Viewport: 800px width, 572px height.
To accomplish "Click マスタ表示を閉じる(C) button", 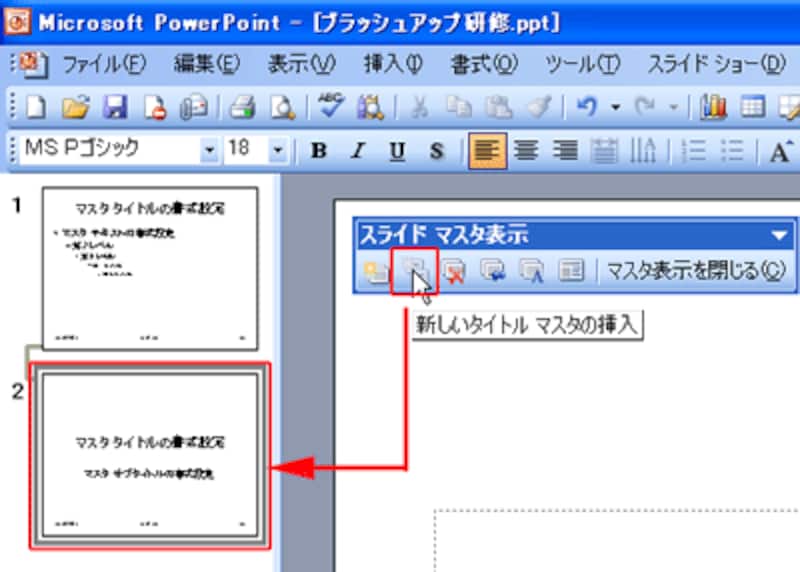I will pos(696,271).
